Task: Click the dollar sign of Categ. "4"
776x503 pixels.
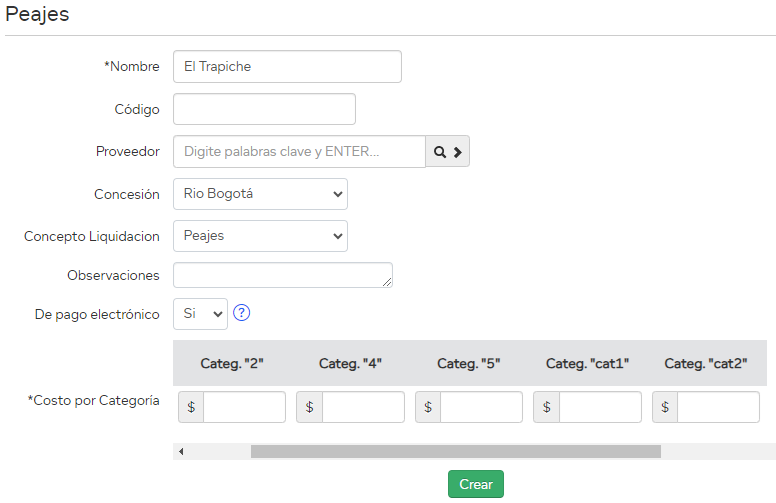Action: 309,407
